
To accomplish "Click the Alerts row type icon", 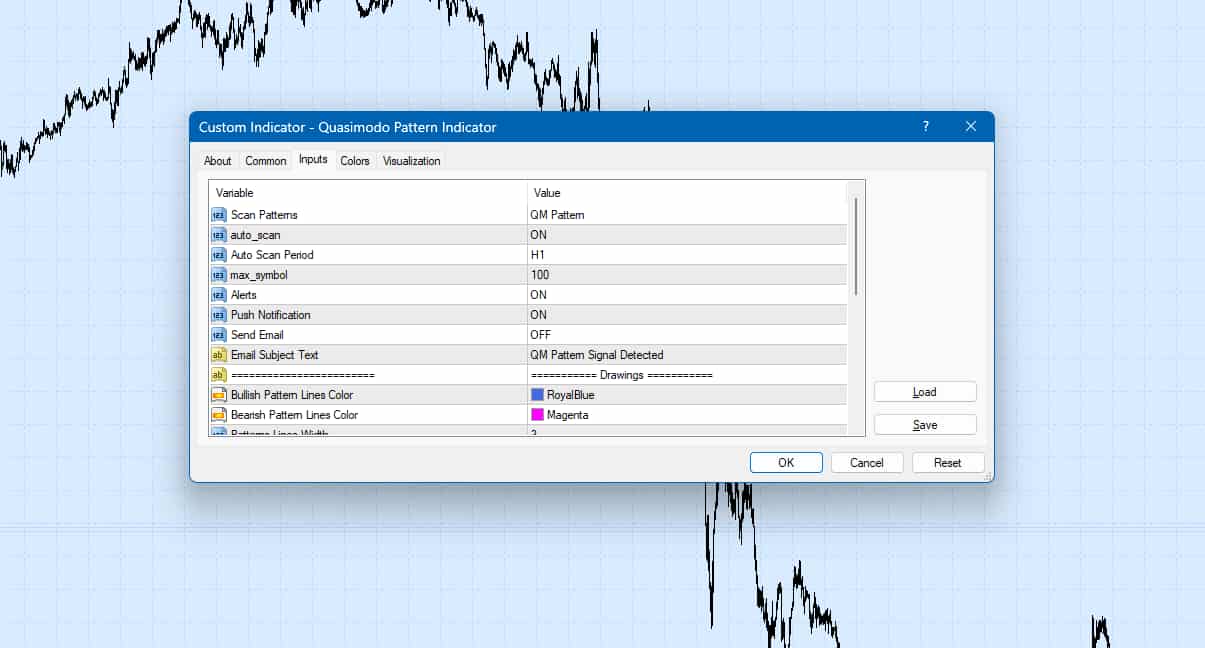I will [x=219, y=295].
